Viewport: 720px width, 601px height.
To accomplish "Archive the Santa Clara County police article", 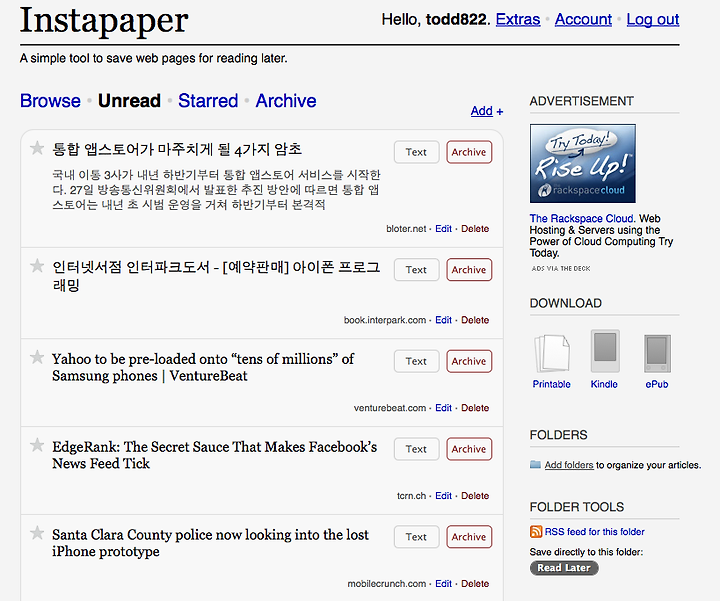I will tap(469, 537).
